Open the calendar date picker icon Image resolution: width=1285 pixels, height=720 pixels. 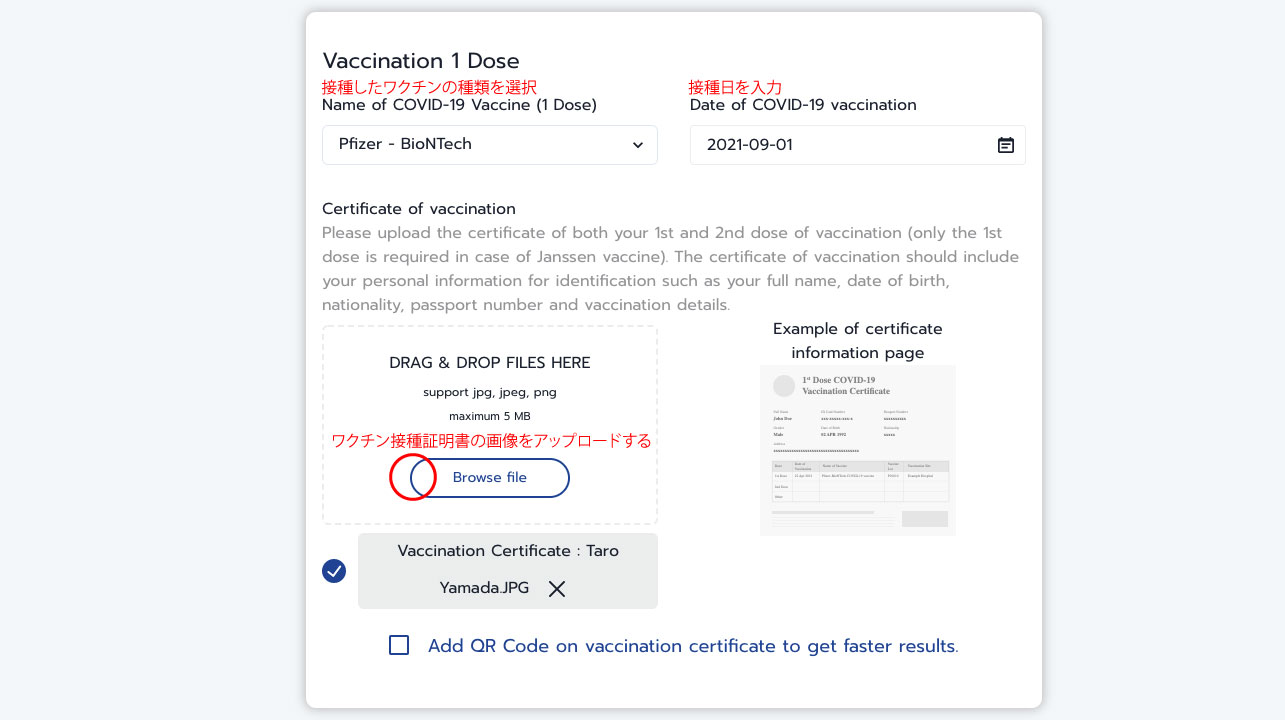[x=1005, y=145]
